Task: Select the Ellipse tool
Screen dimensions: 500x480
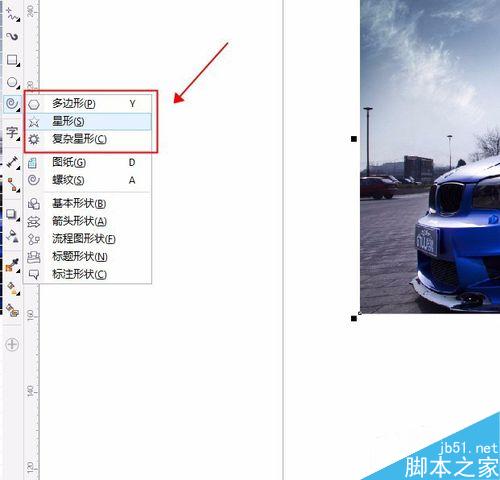Action: coord(13,82)
